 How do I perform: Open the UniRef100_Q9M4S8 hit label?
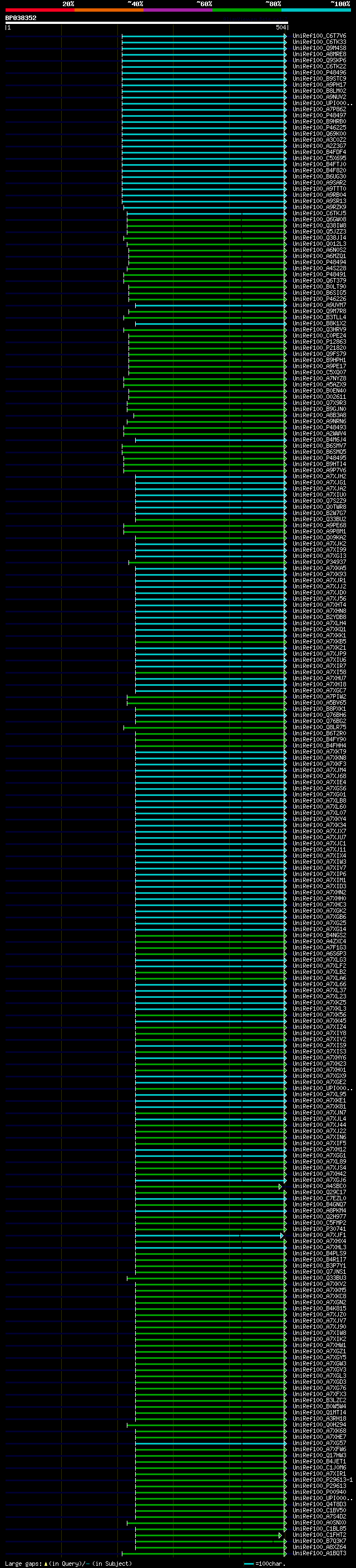coord(319,48)
